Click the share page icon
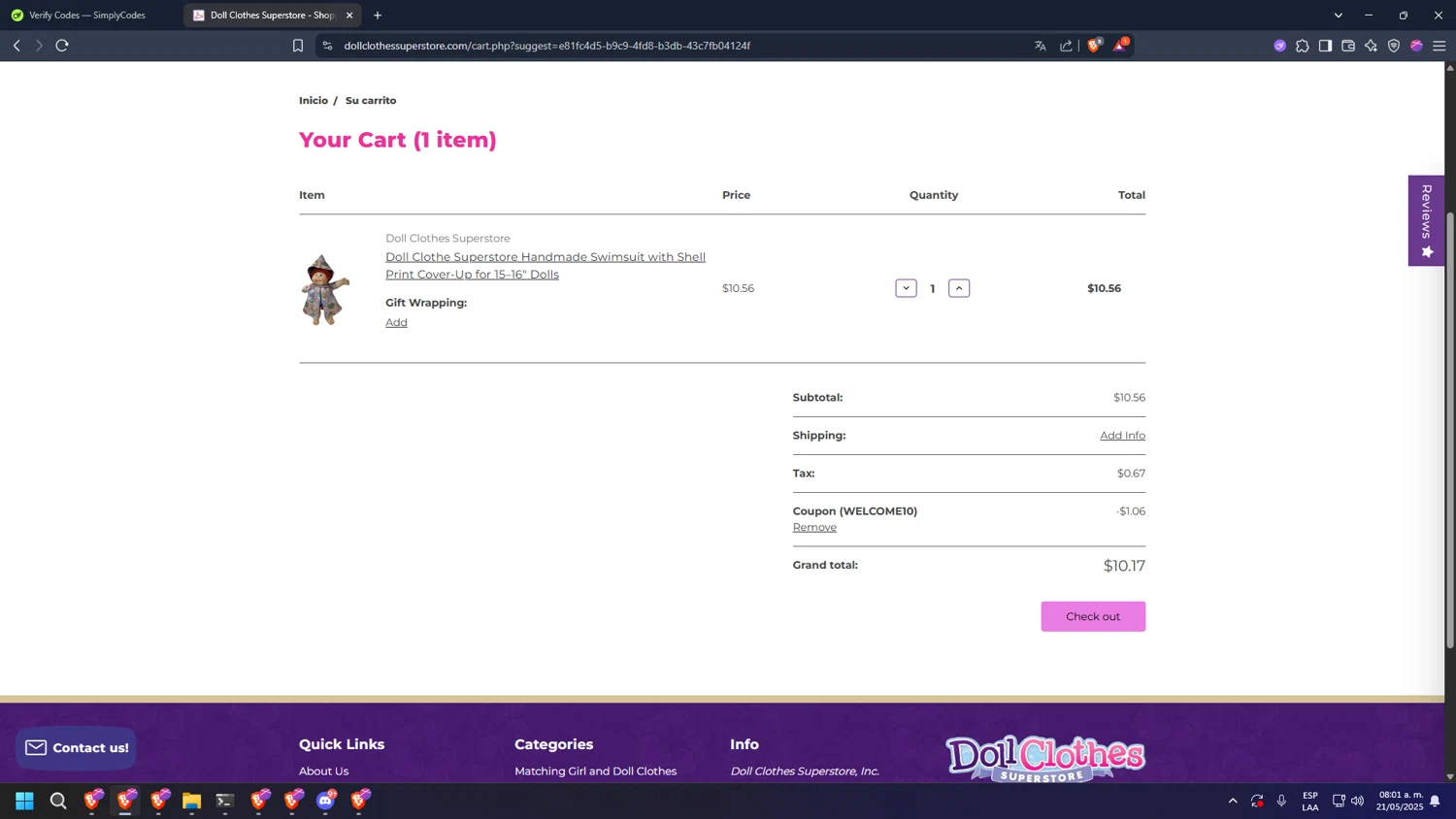Viewport: 1456px width, 819px height. 1066,46
